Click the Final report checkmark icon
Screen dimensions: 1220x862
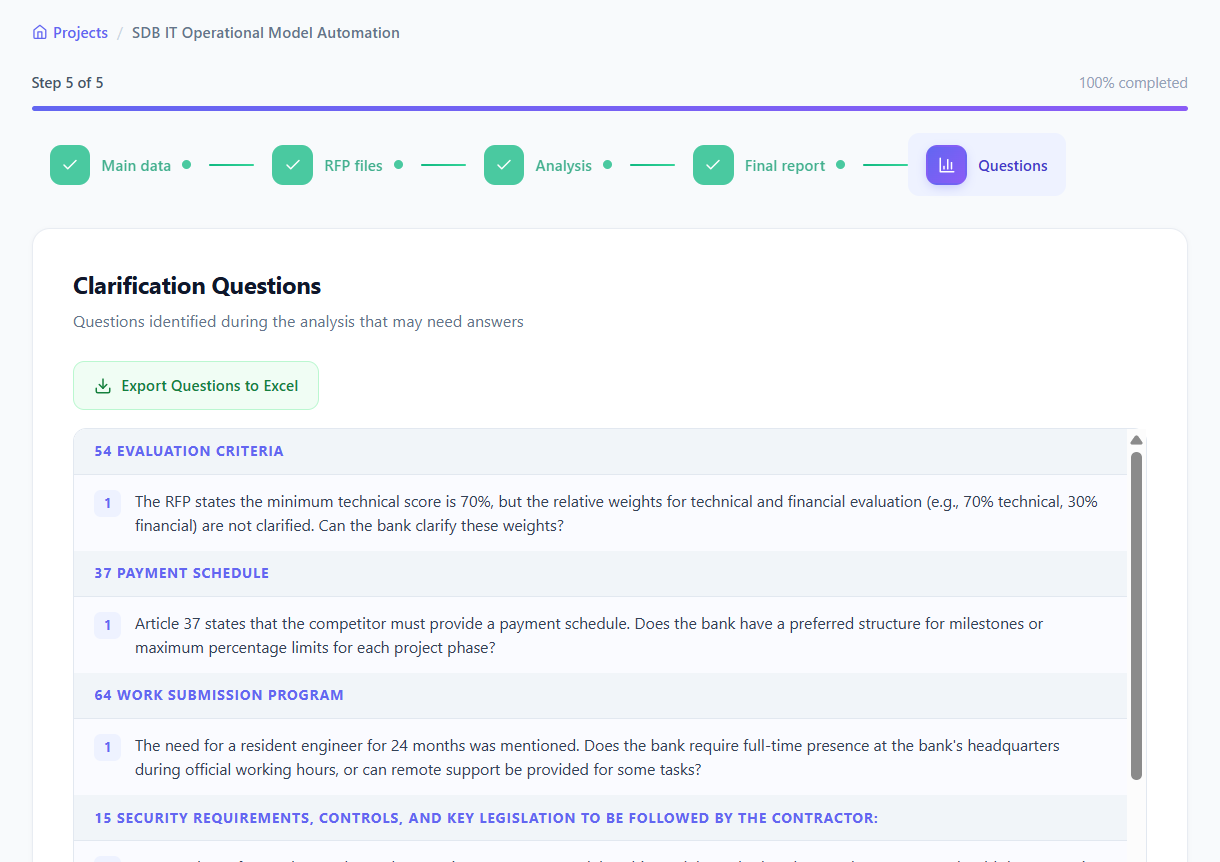tap(713, 165)
